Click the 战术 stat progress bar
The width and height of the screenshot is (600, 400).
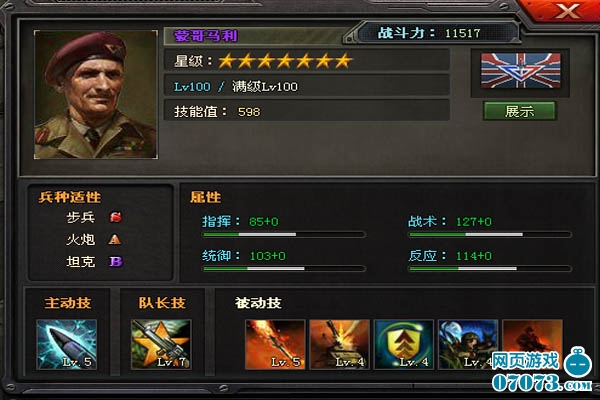tap(490, 234)
